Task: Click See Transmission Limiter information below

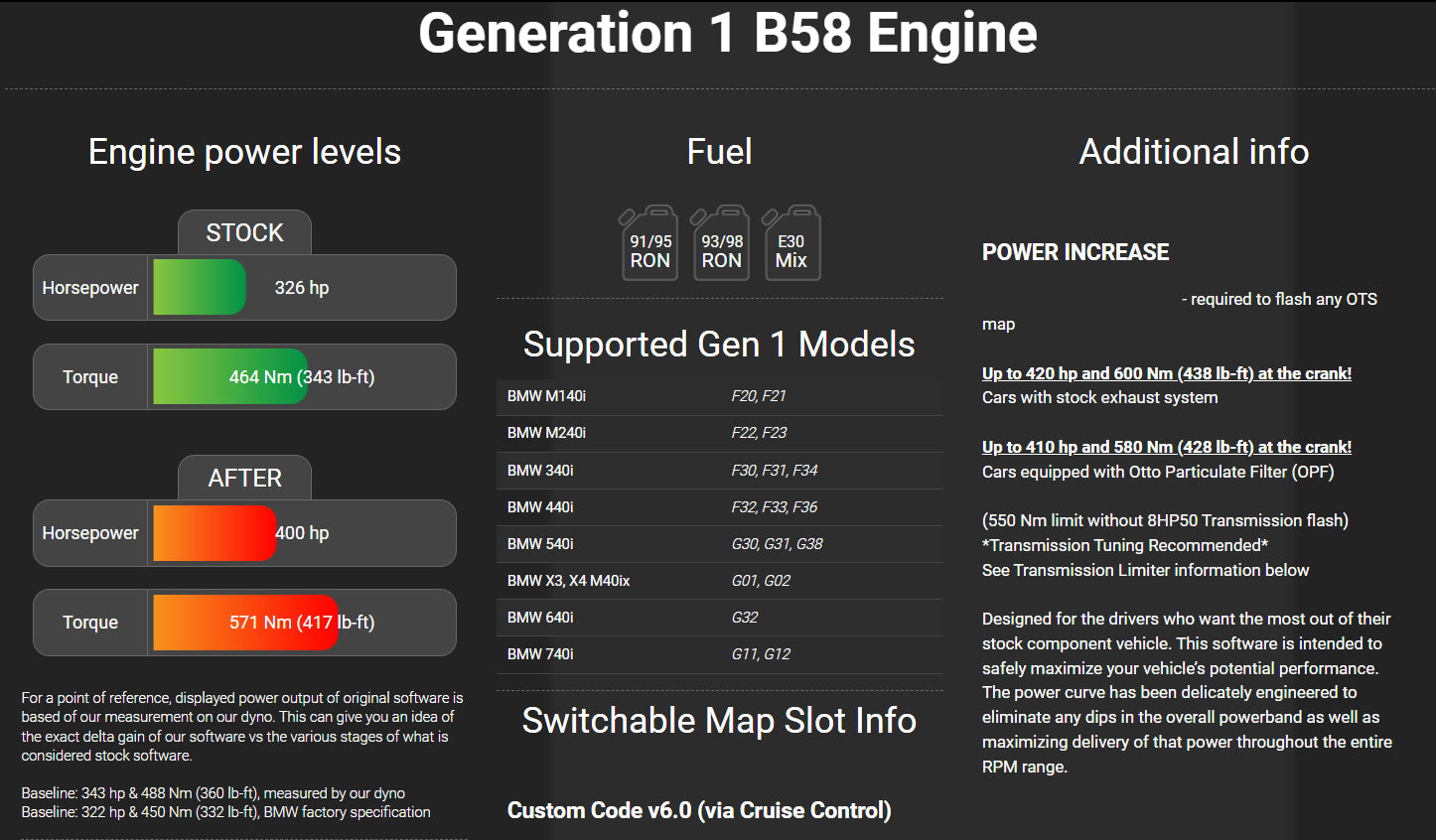Action: 1145,570
